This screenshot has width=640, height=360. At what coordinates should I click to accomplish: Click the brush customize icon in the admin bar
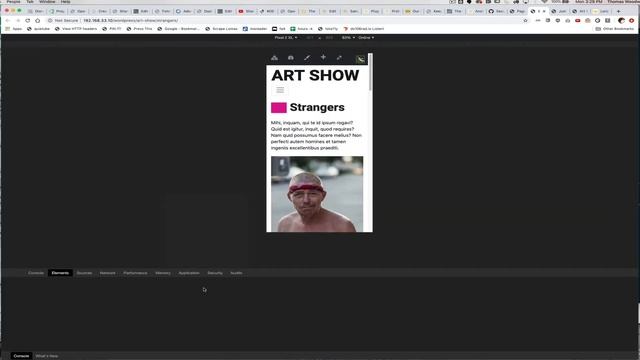tap(307, 58)
